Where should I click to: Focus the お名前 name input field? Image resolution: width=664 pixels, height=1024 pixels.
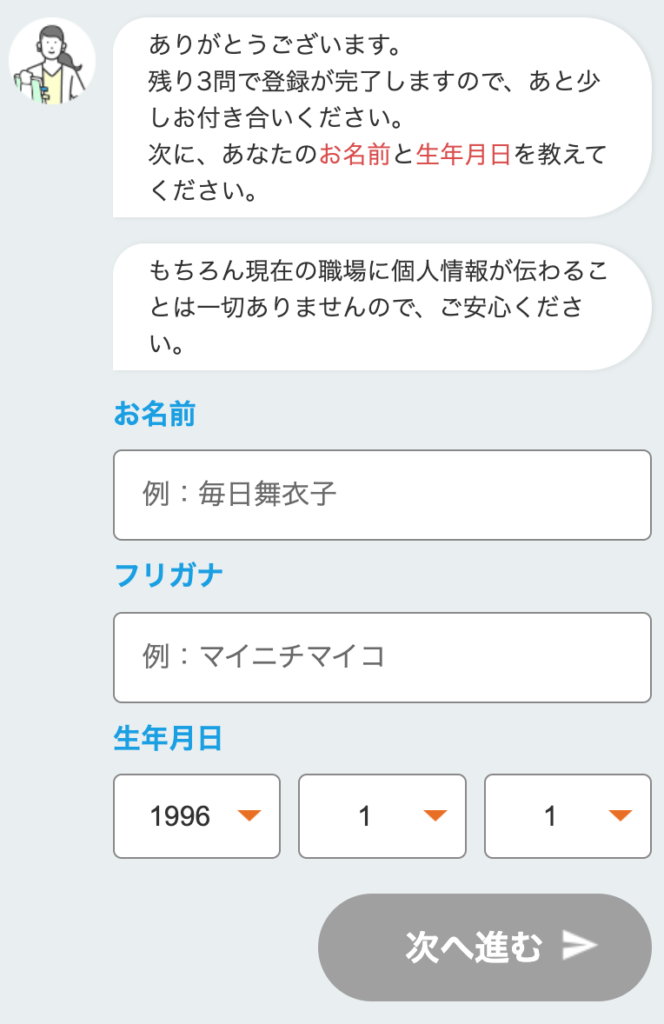click(x=382, y=495)
